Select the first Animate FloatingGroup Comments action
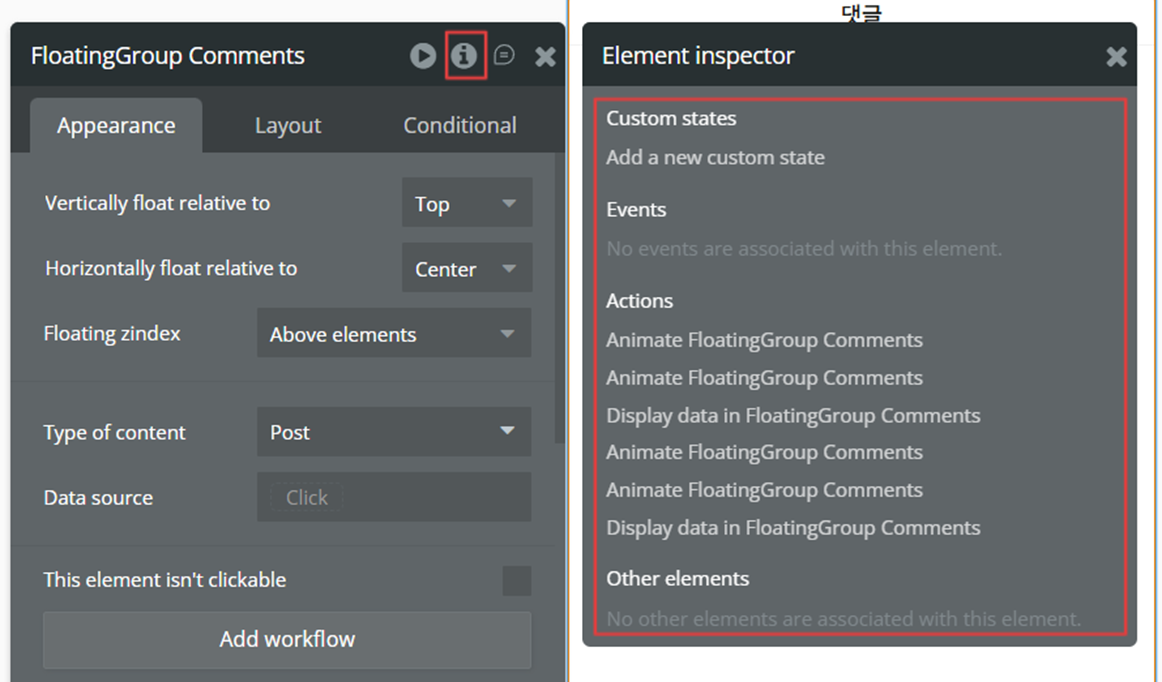 764,341
